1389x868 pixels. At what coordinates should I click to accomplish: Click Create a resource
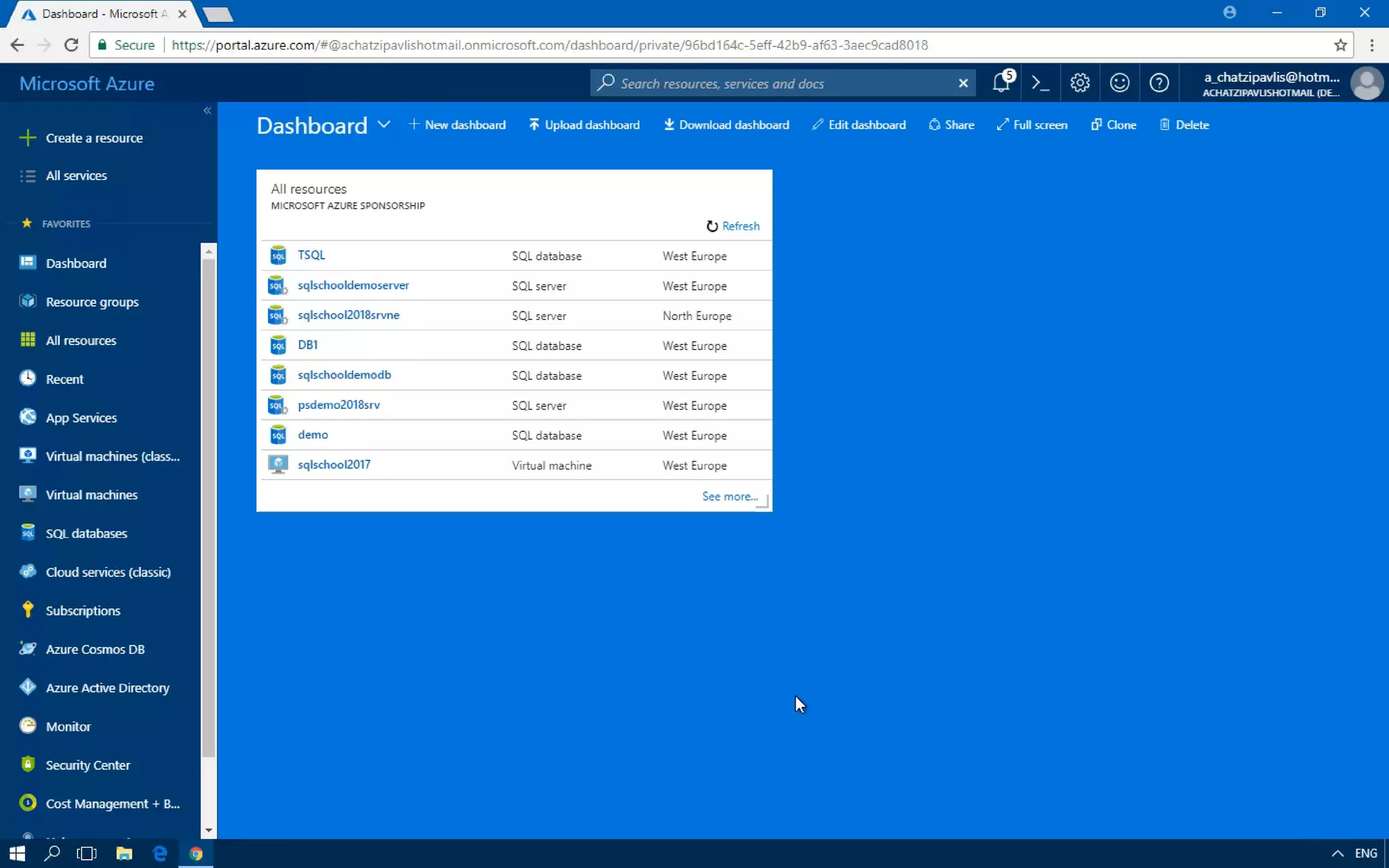(94, 138)
